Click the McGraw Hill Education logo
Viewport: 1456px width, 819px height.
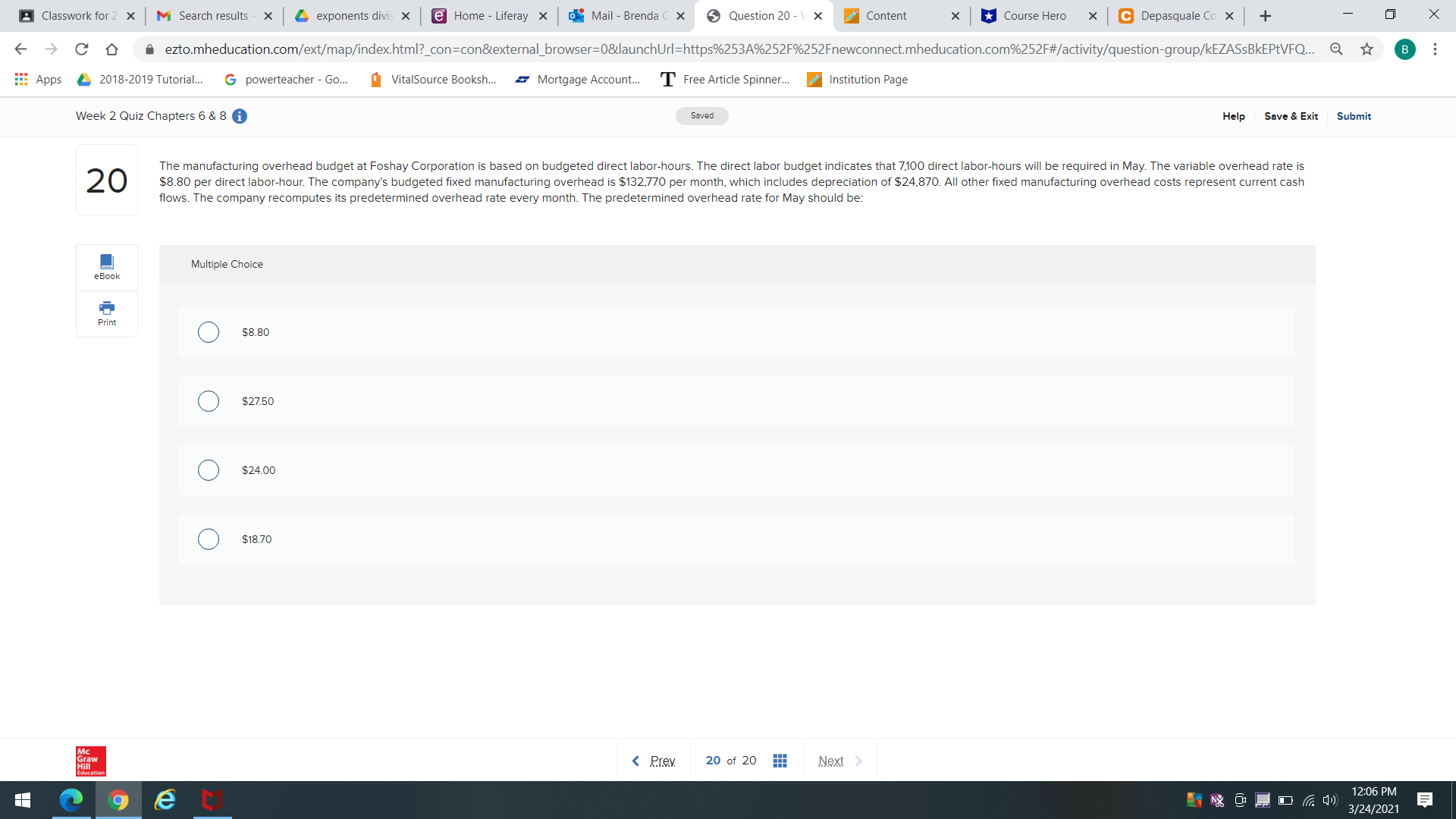(90, 761)
